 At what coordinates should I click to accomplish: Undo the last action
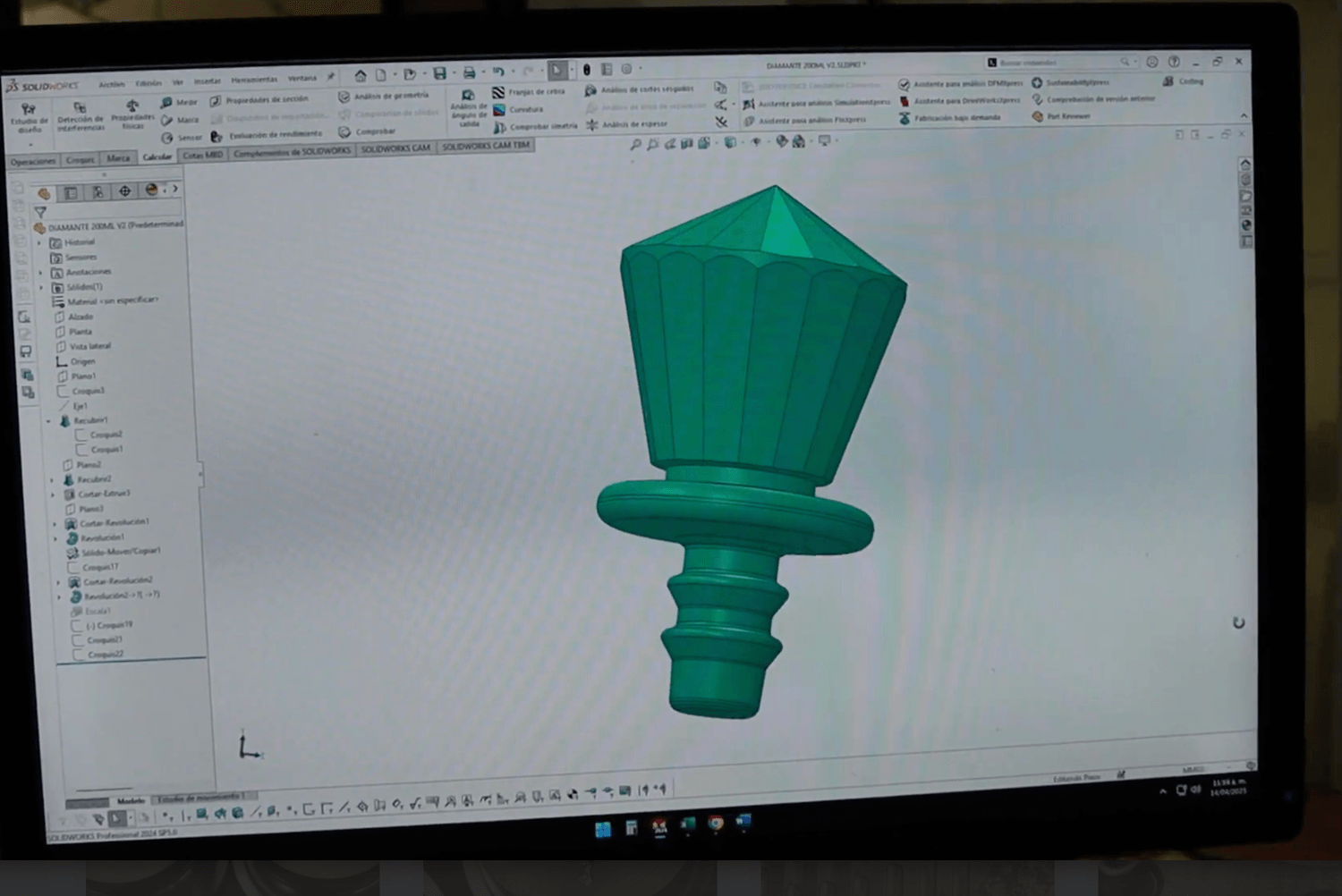(498, 72)
